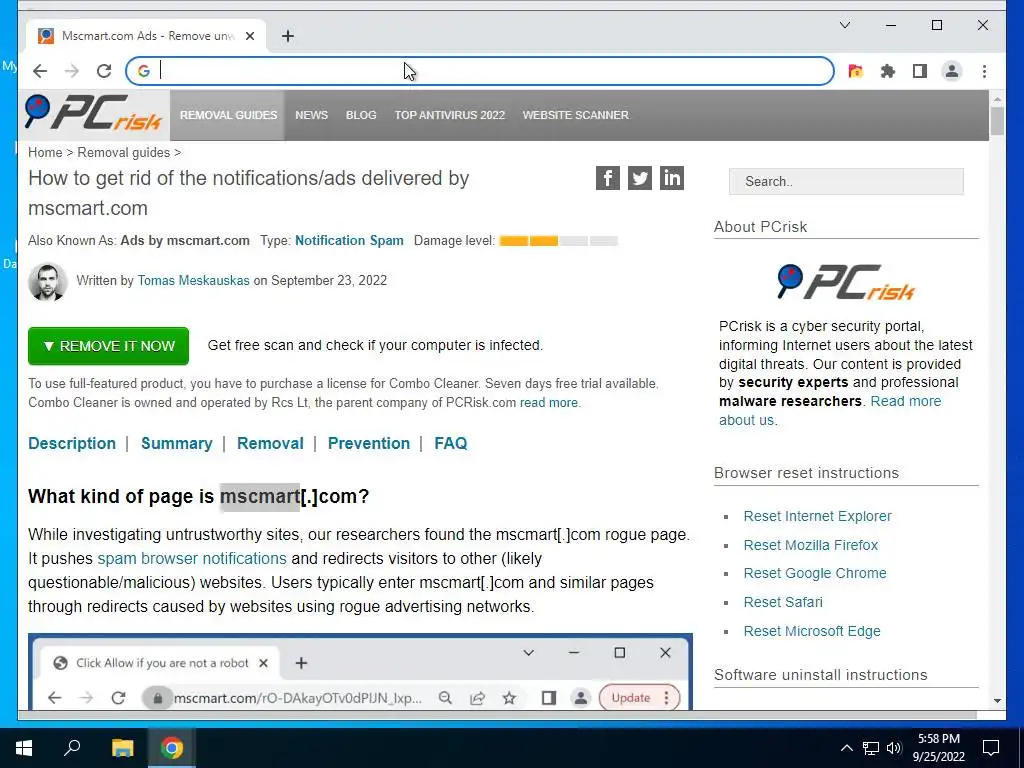This screenshot has width=1024, height=768.
Task: Reload the page with refresh icon
Action: tap(104, 71)
